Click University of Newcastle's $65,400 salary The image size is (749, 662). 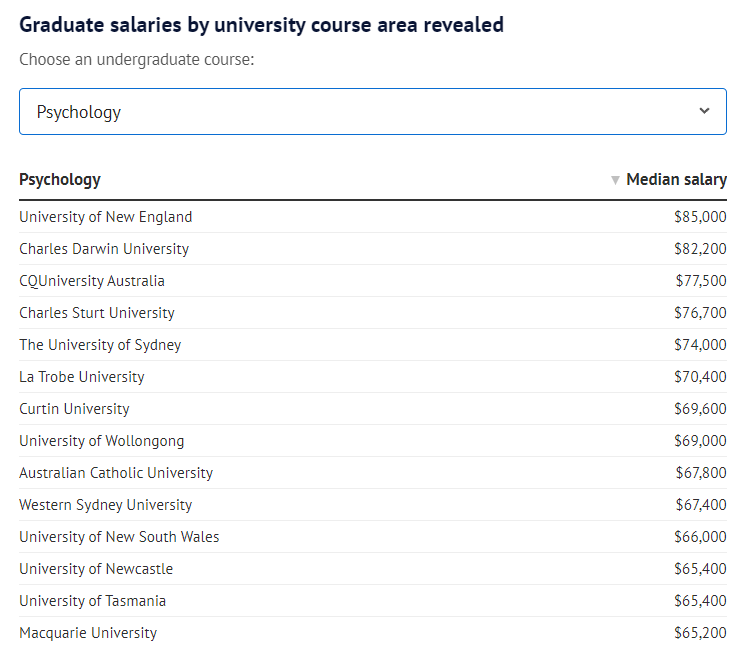[x=700, y=569]
